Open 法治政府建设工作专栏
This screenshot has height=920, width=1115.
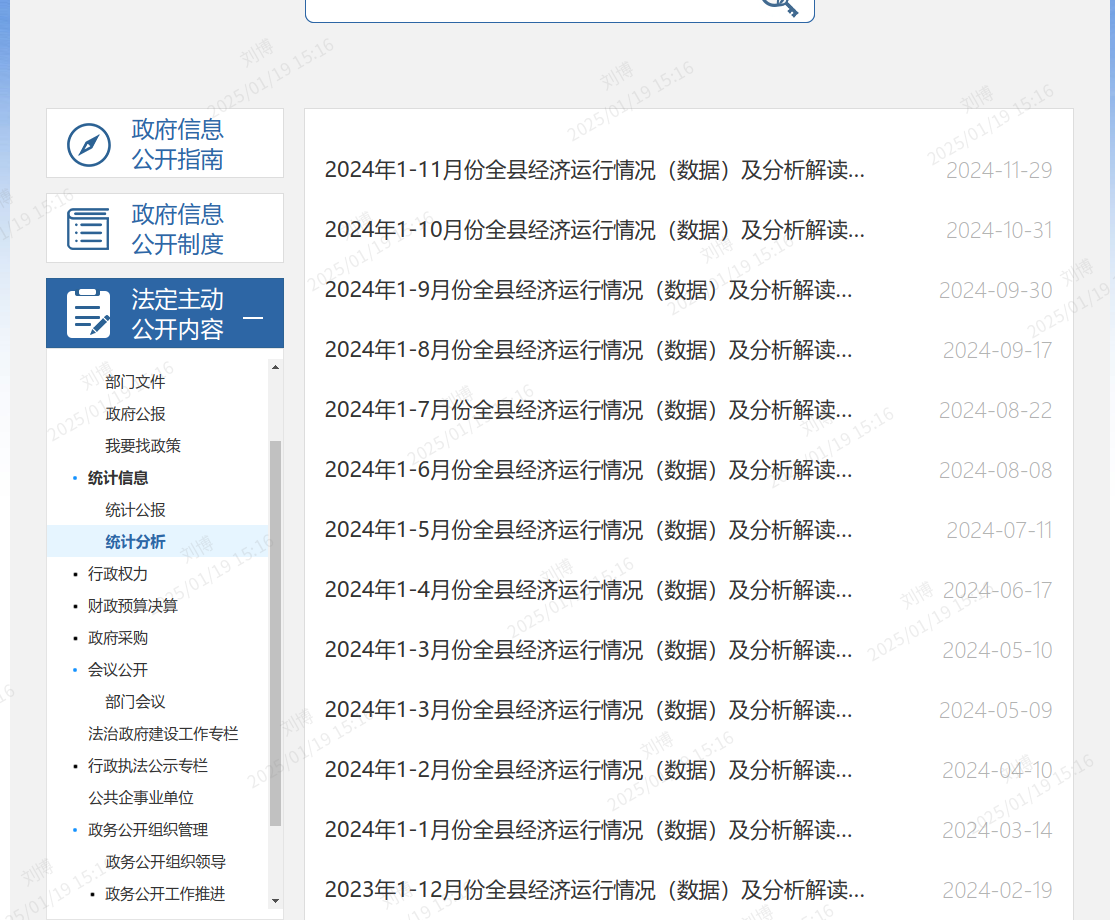click(163, 734)
